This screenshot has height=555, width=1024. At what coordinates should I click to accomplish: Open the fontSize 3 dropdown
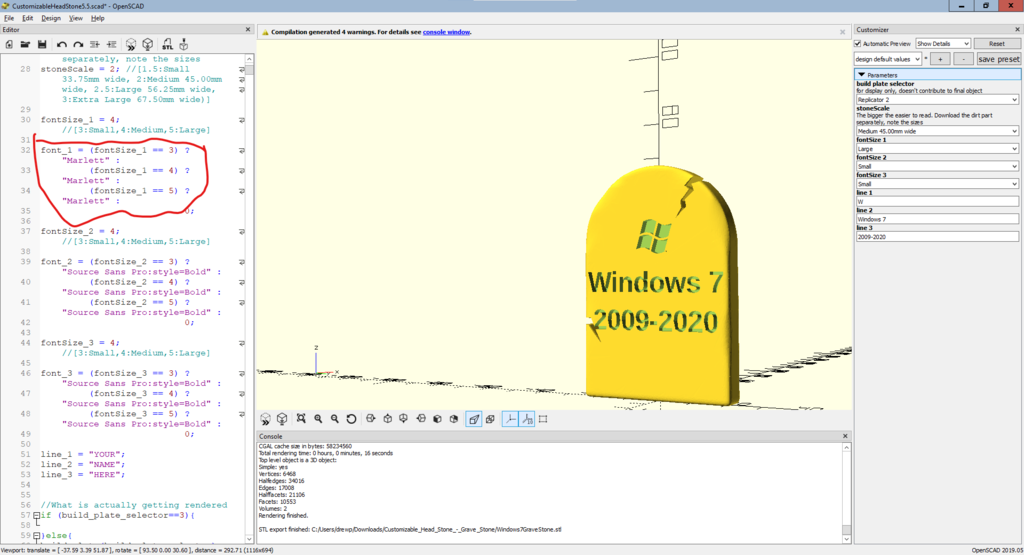937,184
